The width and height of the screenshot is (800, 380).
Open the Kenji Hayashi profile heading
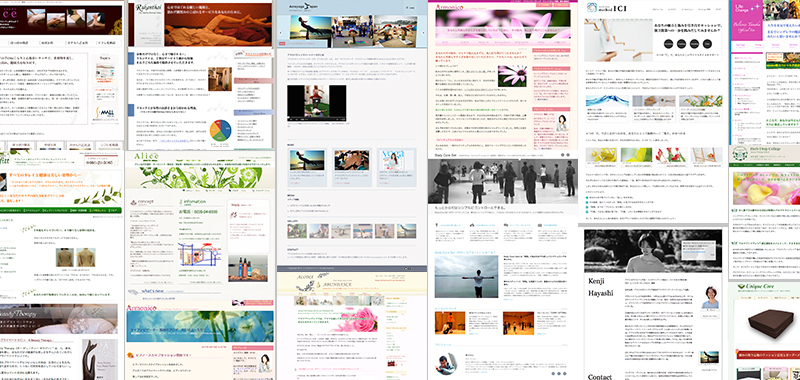[x=600, y=287]
